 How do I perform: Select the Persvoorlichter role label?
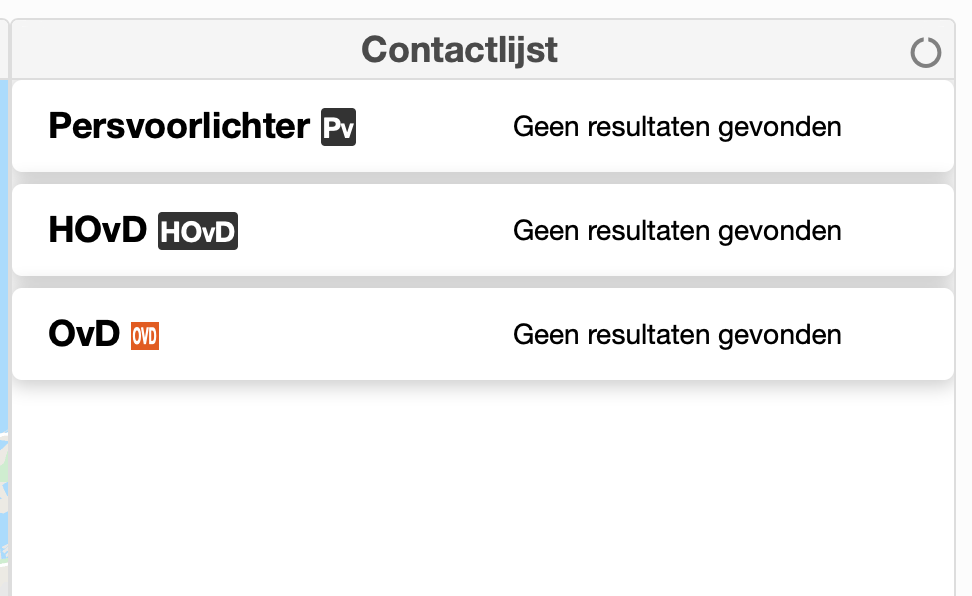[x=179, y=127]
